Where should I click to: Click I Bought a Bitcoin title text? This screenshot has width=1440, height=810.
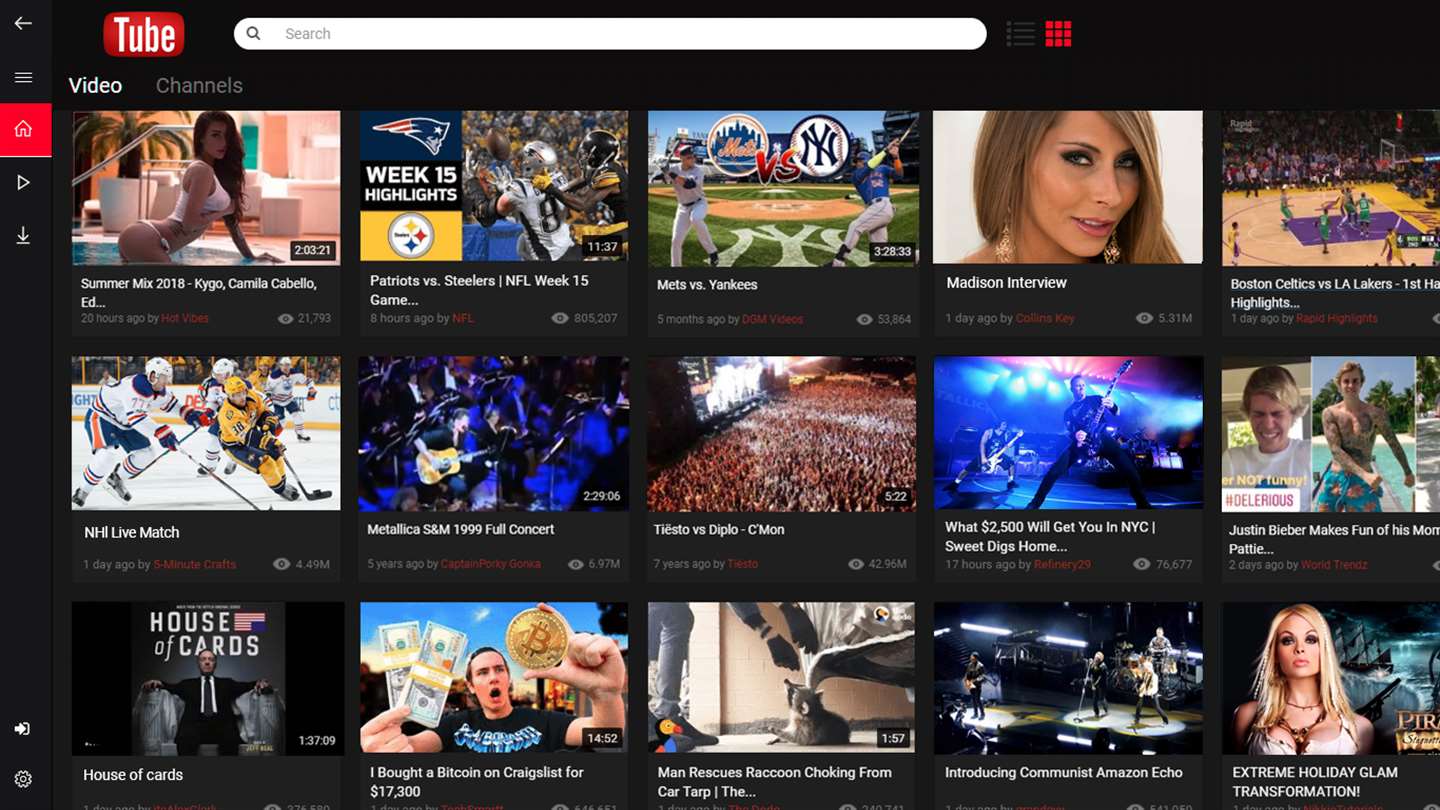pos(477,782)
